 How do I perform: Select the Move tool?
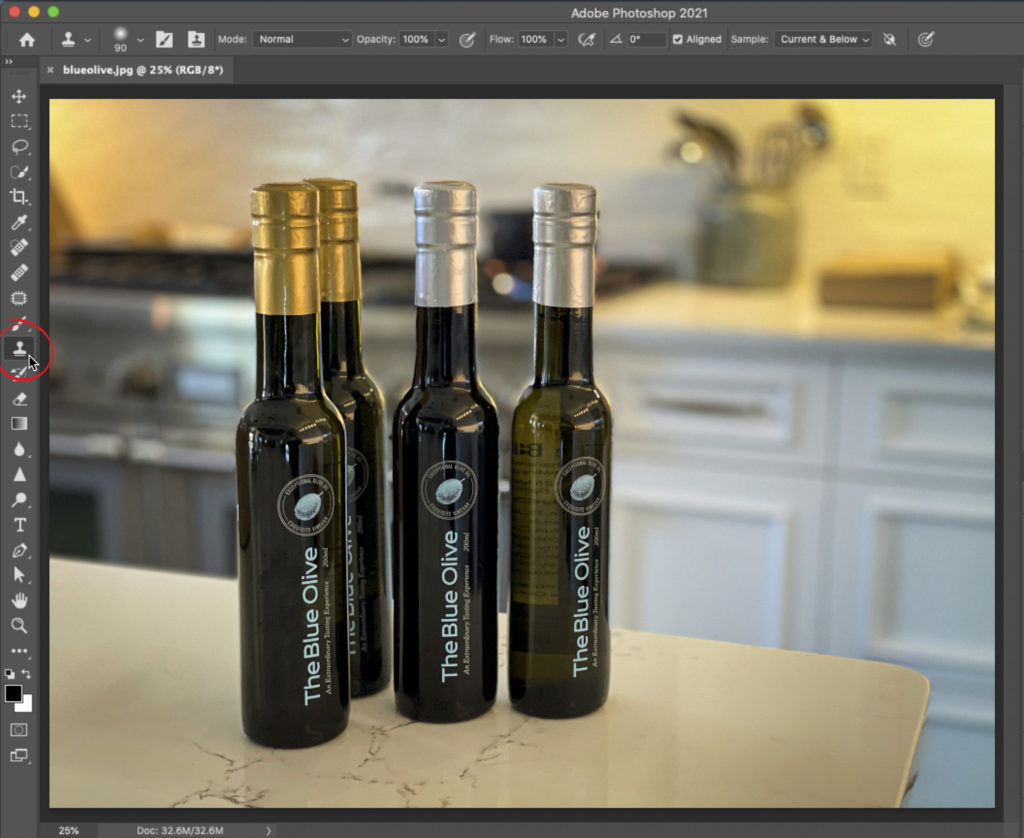pyautogui.click(x=19, y=96)
